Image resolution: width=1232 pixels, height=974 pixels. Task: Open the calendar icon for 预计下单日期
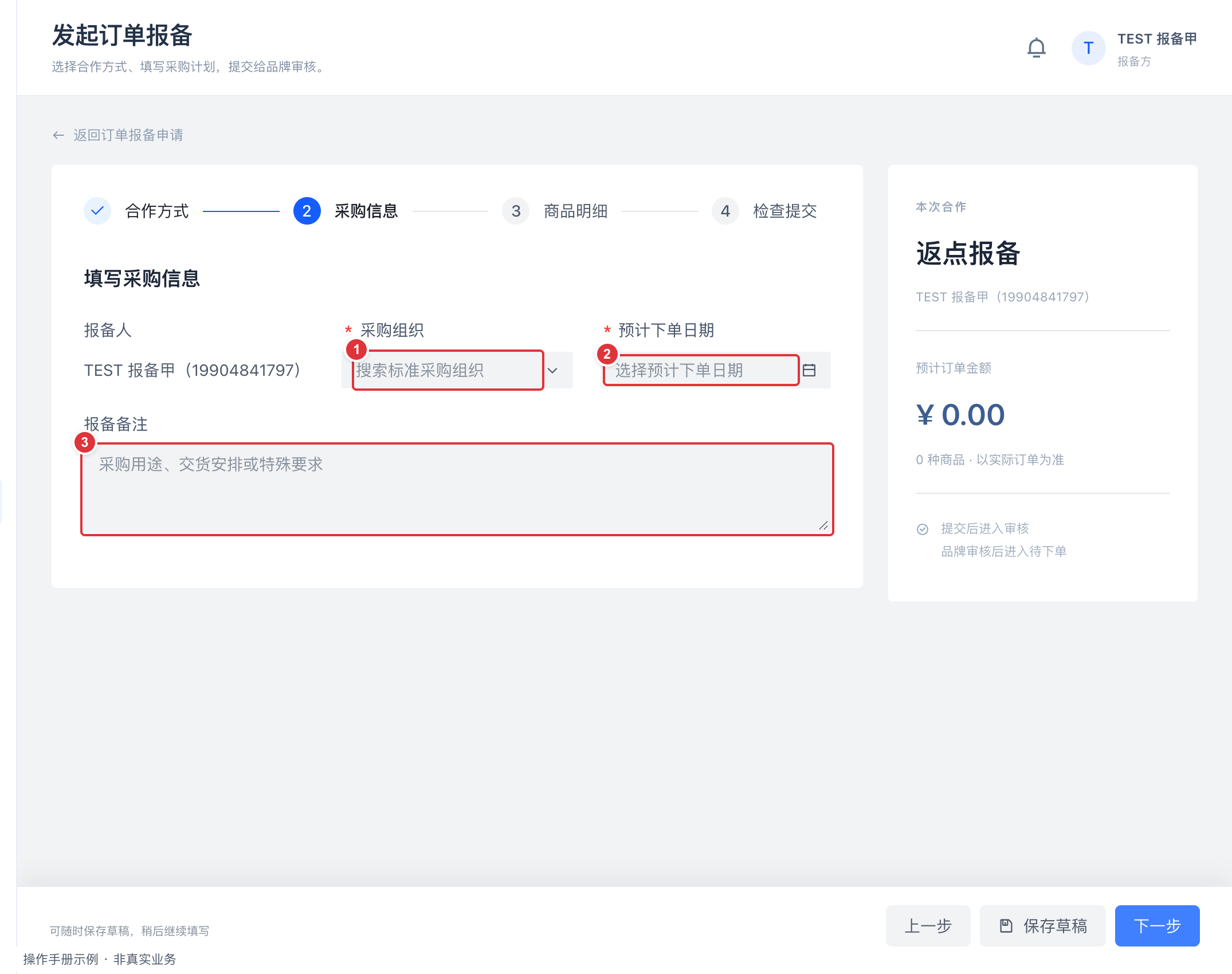(x=809, y=370)
